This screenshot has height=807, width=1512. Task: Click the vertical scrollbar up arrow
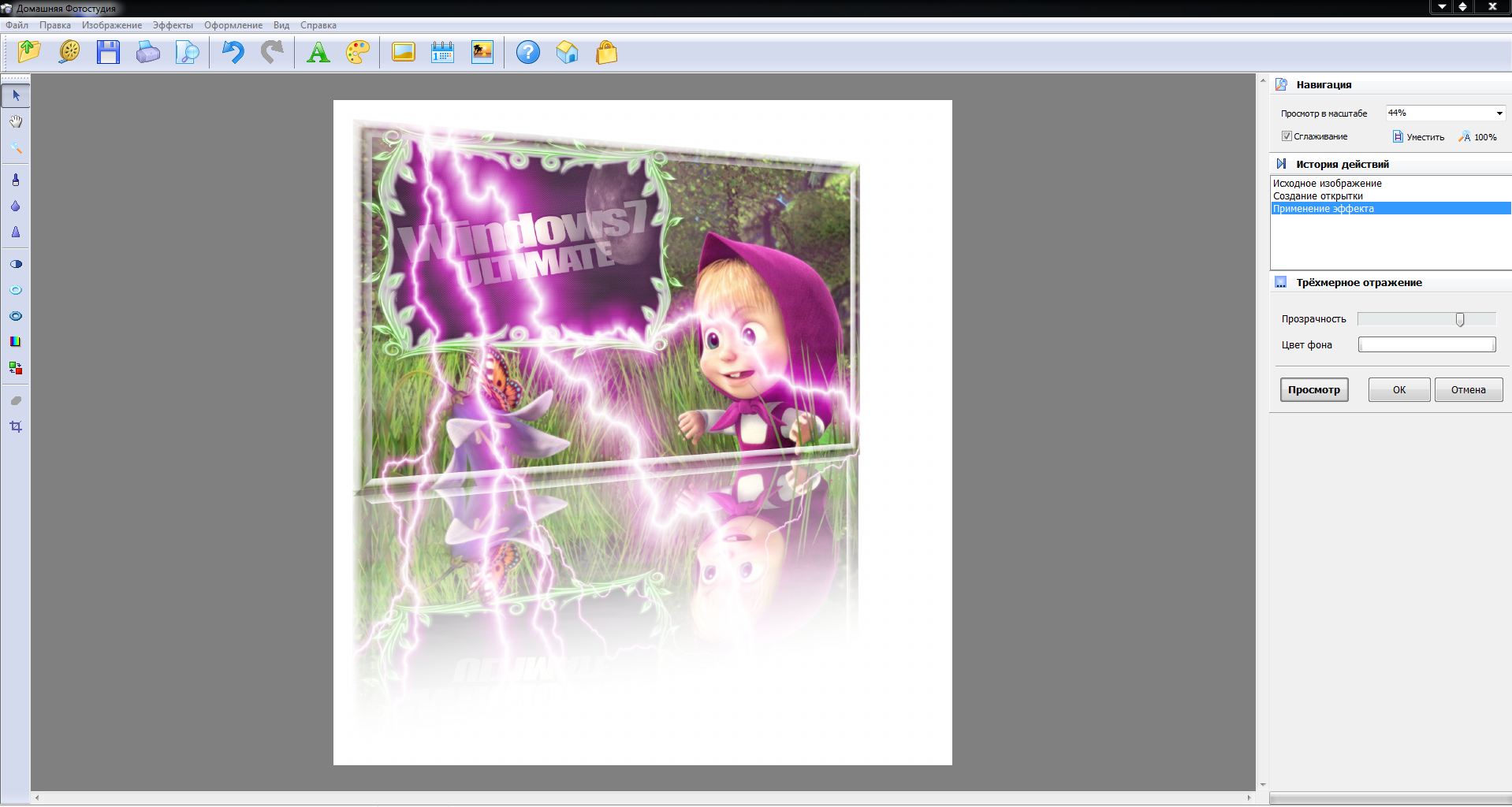point(1263,80)
